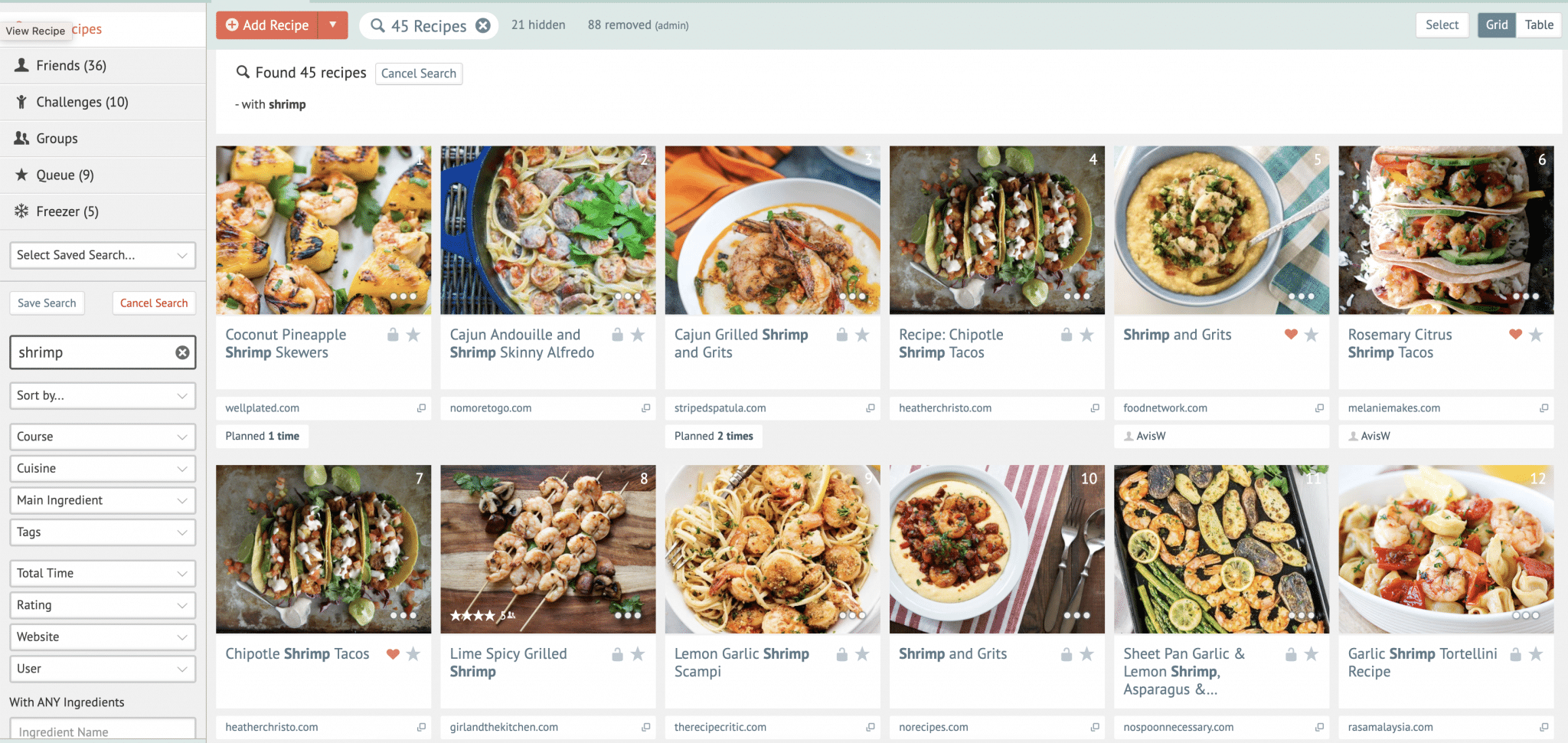1568x743 pixels.
Task: Open the Sort by dropdown
Action: pyautogui.click(x=103, y=396)
